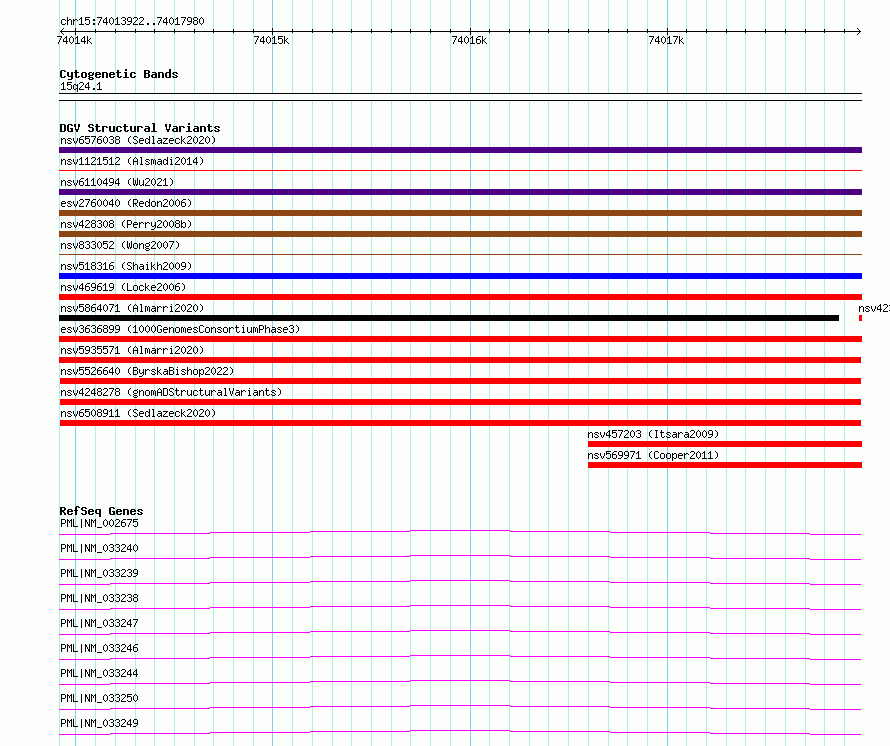Click the red bar under esv3636899
The height and width of the screenshot is (746, 890).
tap(460, 339)
